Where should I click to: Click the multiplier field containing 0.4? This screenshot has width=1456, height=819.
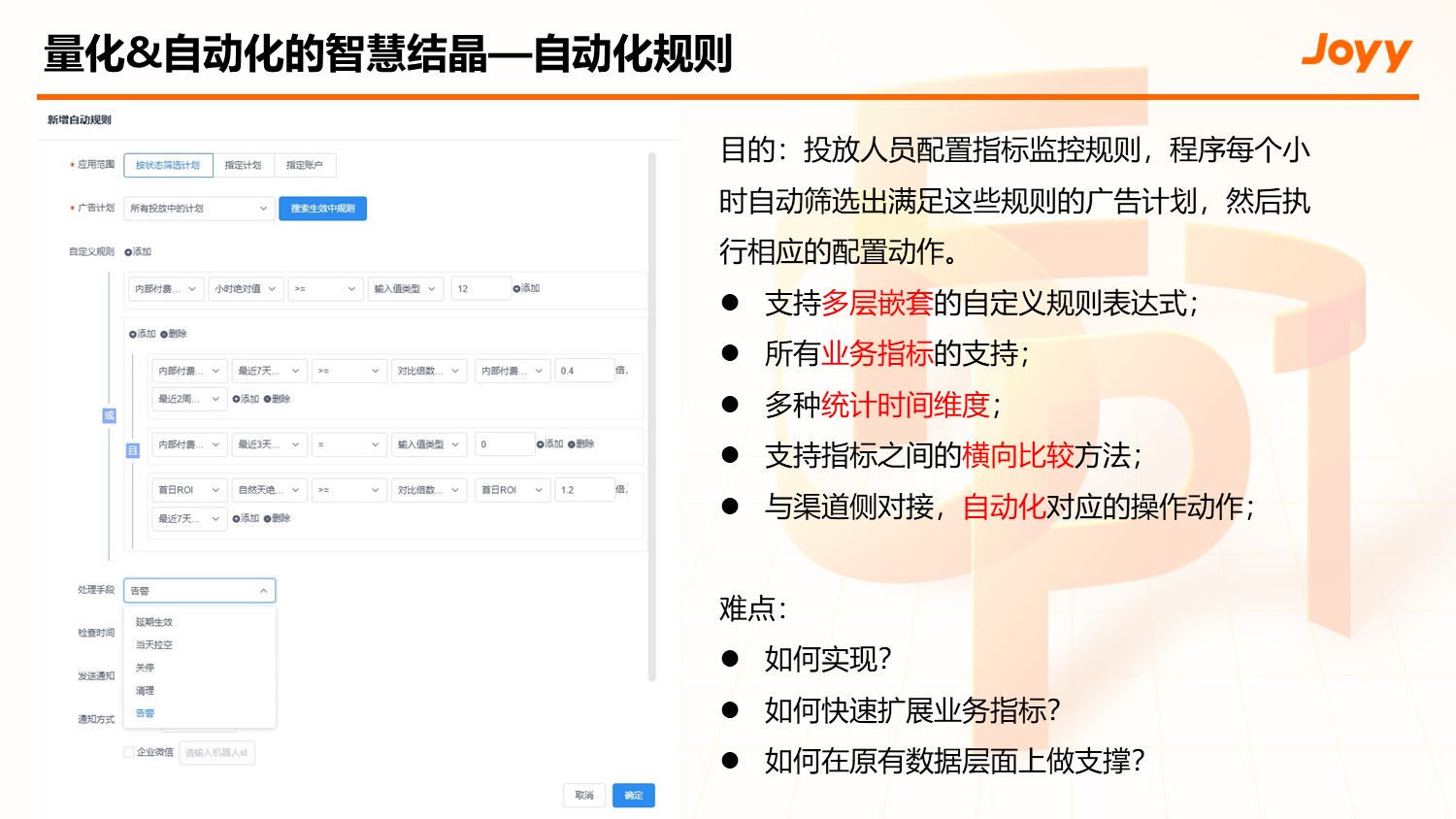coord(584,371)
